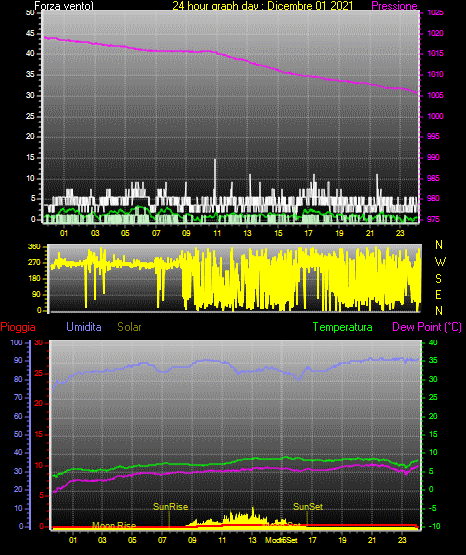Select the 'Dew Point (°C)' legend label
Screen dimensions: 466x555
(427, 327)
